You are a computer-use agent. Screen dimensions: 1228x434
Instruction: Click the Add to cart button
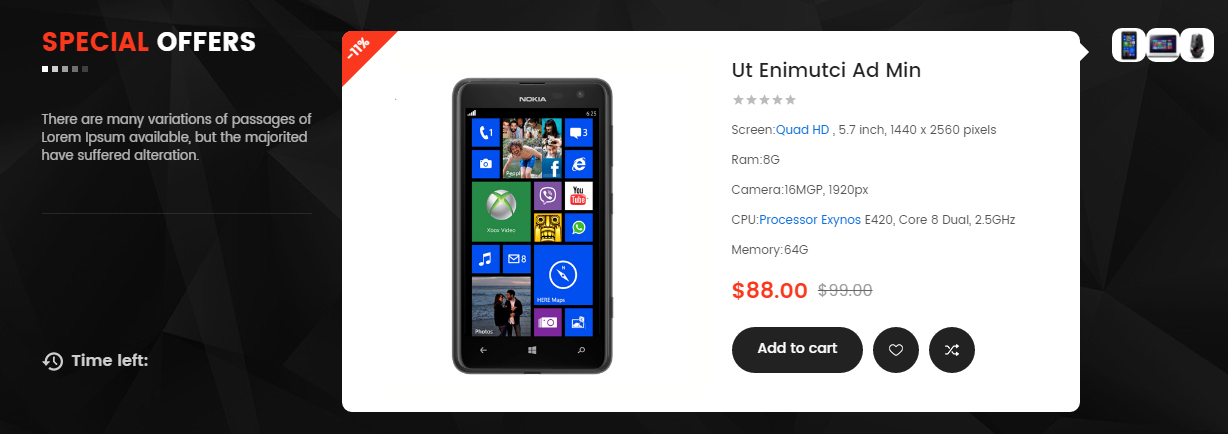797,350
